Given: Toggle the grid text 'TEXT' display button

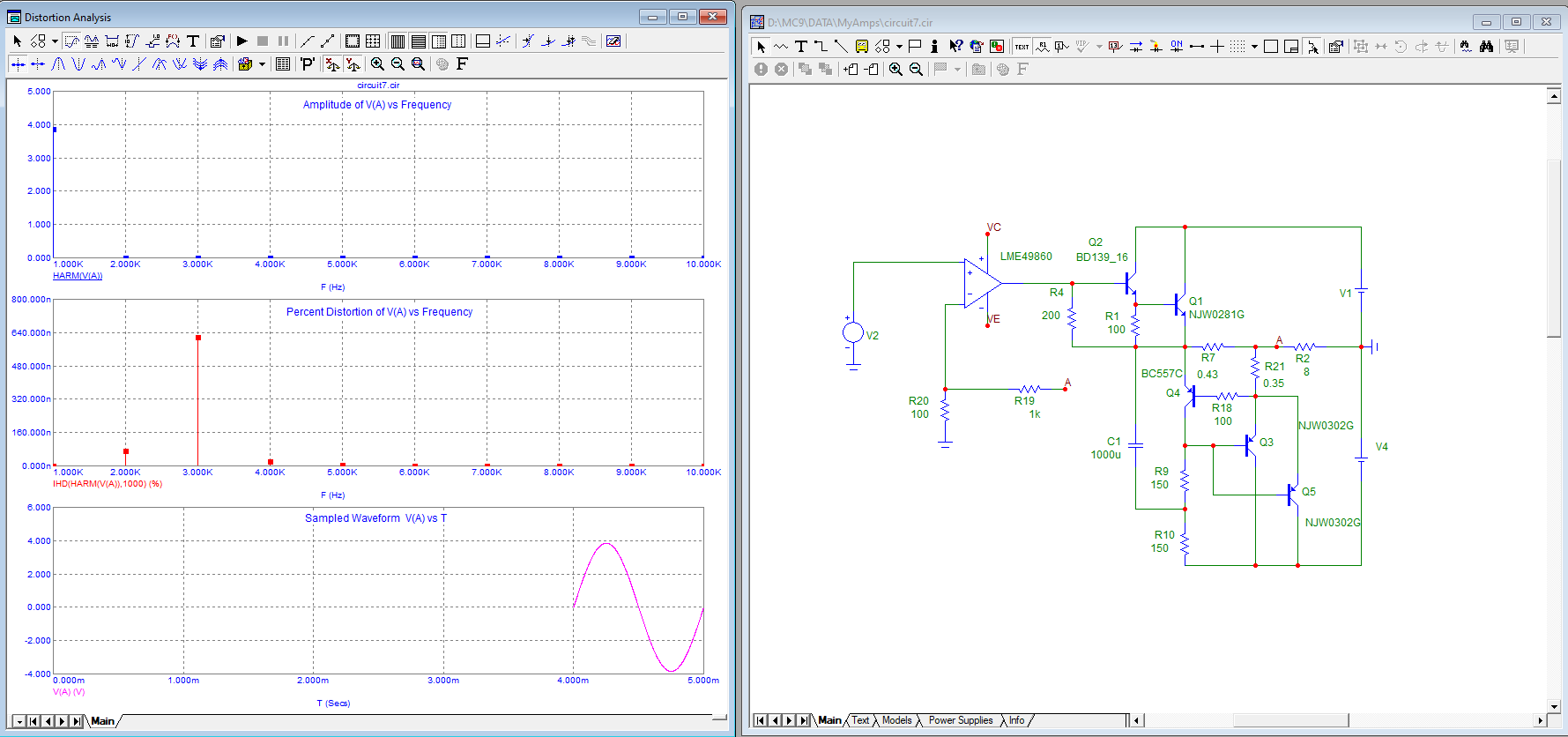Looking at the screenshot, I should 1022,47.
